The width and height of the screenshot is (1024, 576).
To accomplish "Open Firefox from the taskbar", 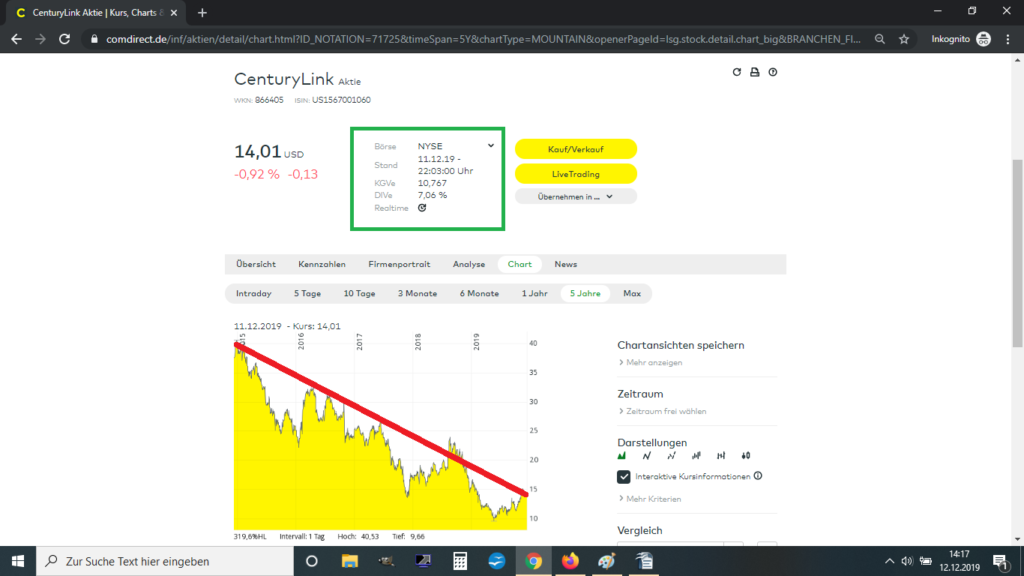I will pos(570,561).
